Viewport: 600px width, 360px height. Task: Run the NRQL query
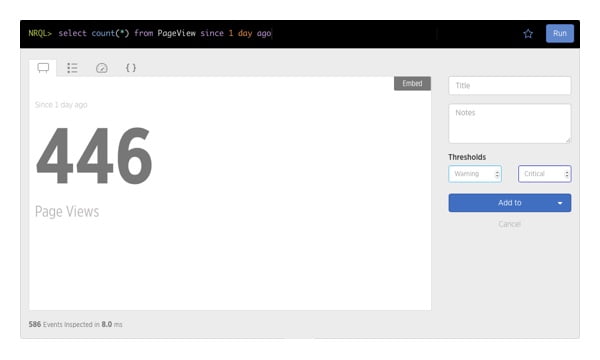click(x=559, y=33)
